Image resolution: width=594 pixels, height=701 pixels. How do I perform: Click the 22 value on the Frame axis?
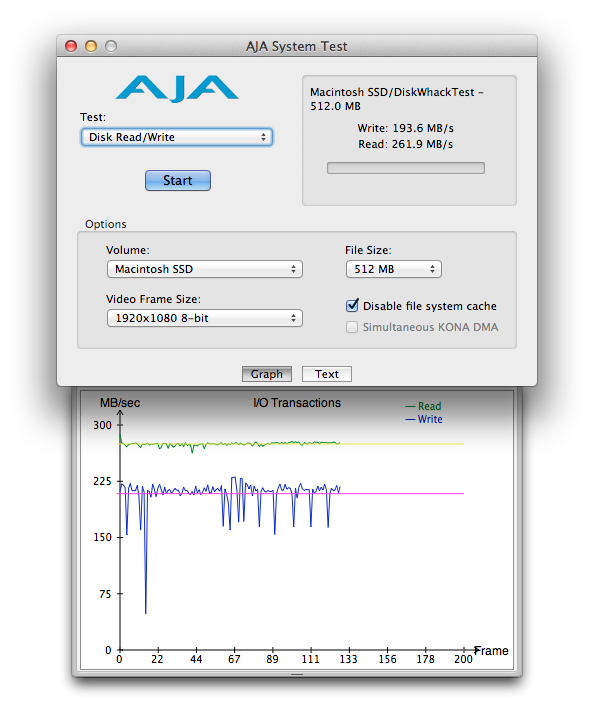157,659
